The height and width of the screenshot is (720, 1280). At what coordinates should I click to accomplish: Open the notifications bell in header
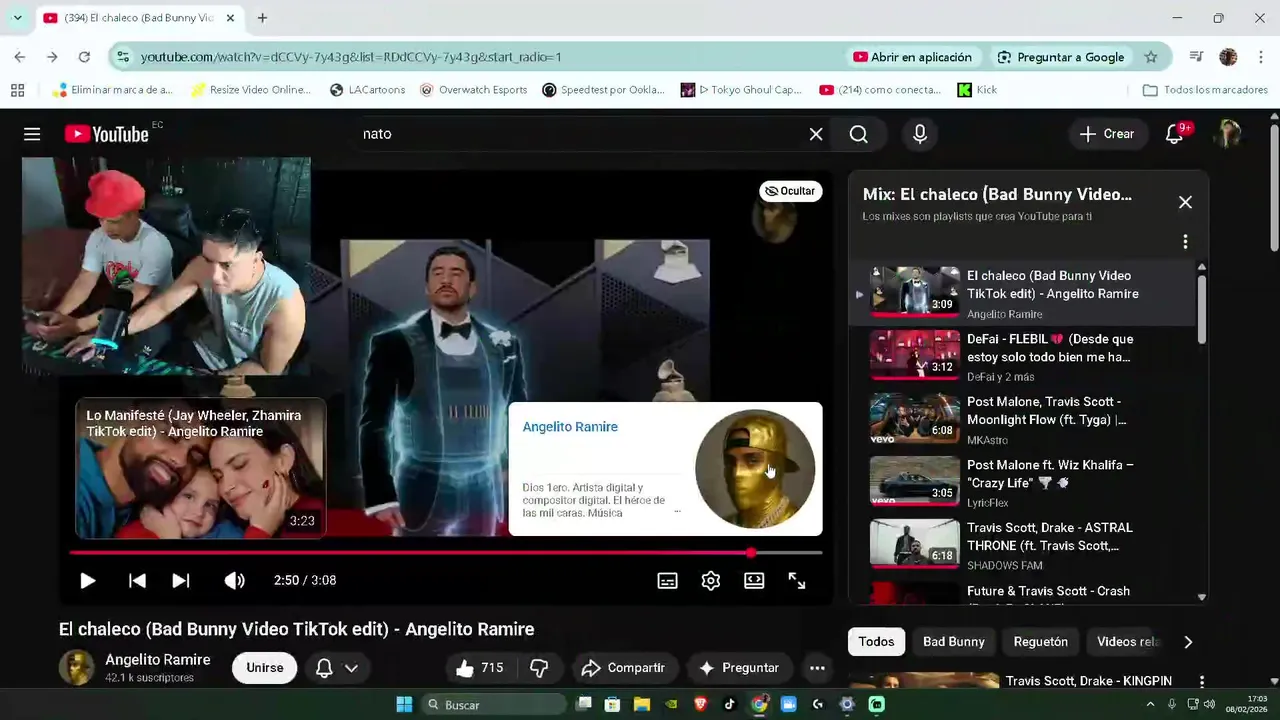click(x=1175, y=134)
